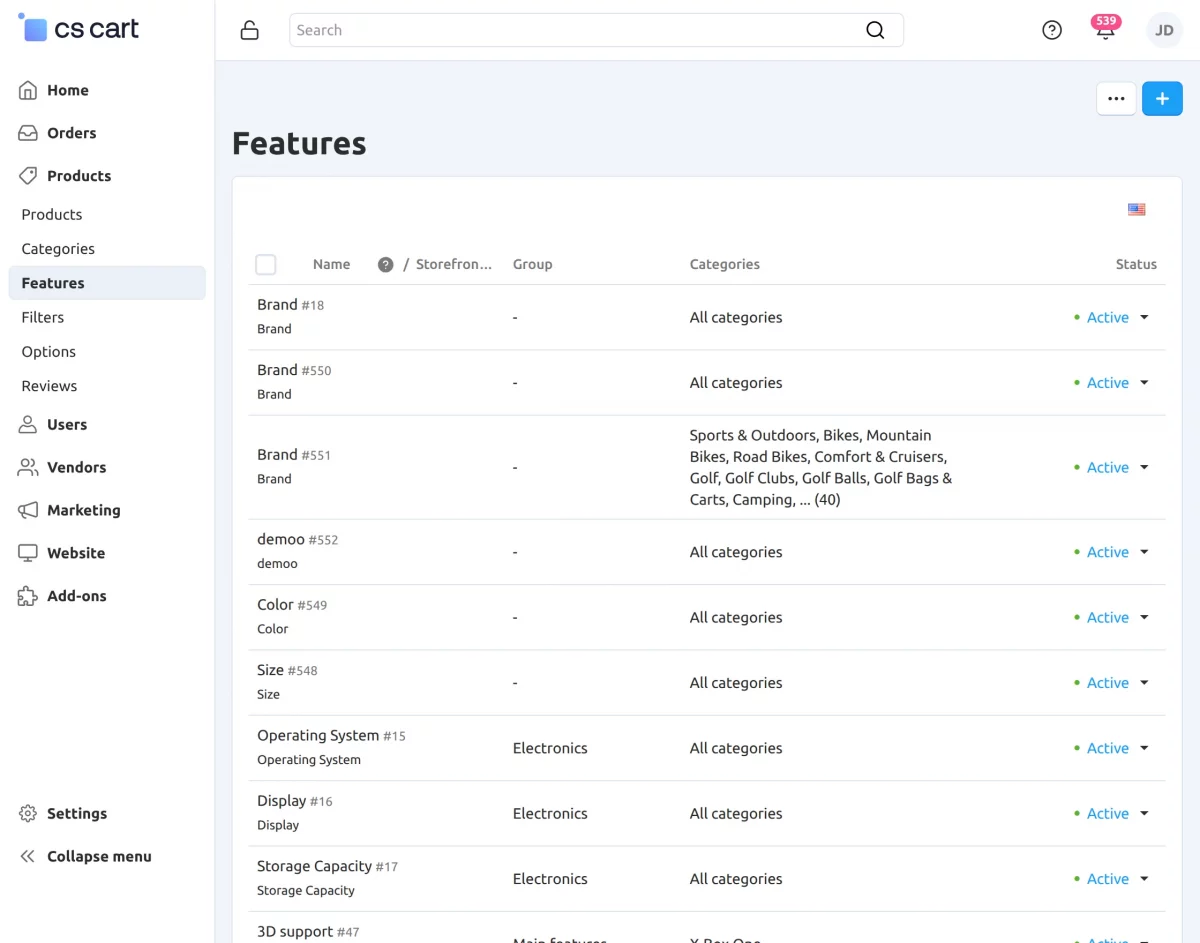The height and width of the screenshot is (943, 1200).
Task: Click the Settings gear icon
Action: pos(28,814)
